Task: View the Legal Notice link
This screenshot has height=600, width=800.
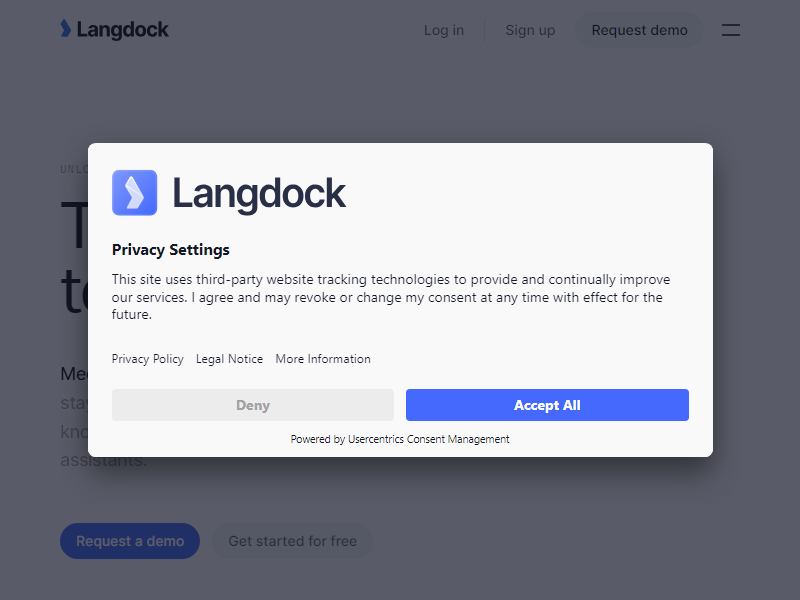Action: click(x=229, y=359)
